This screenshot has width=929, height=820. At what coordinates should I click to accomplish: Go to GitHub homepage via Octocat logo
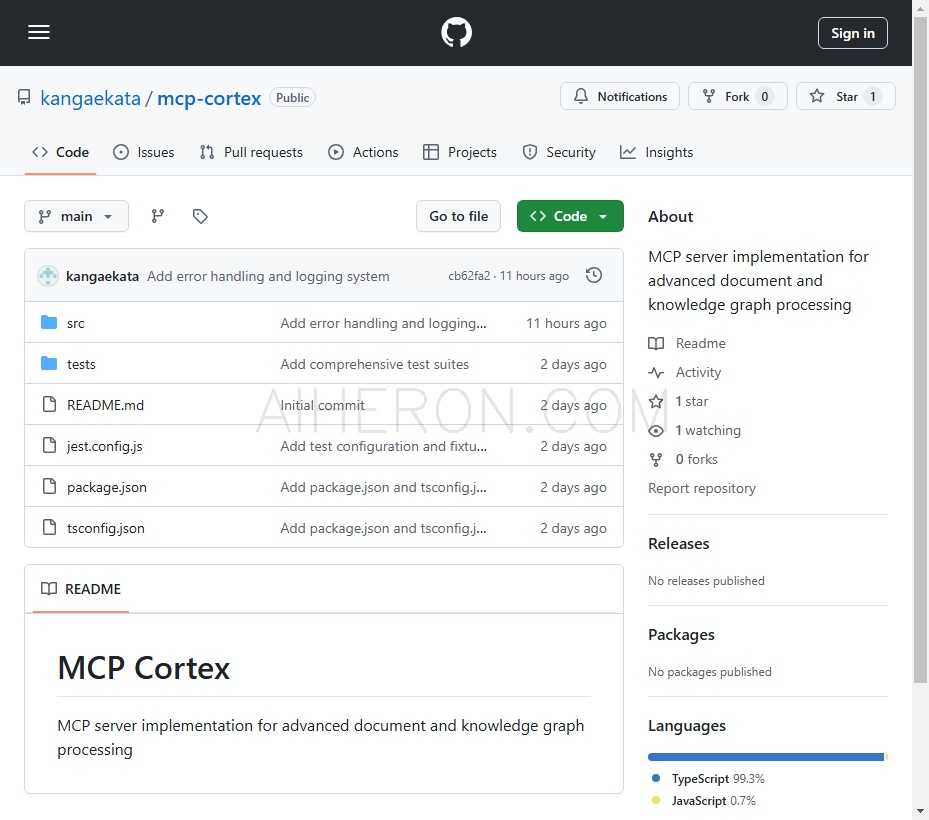click(x=456, y=33)
